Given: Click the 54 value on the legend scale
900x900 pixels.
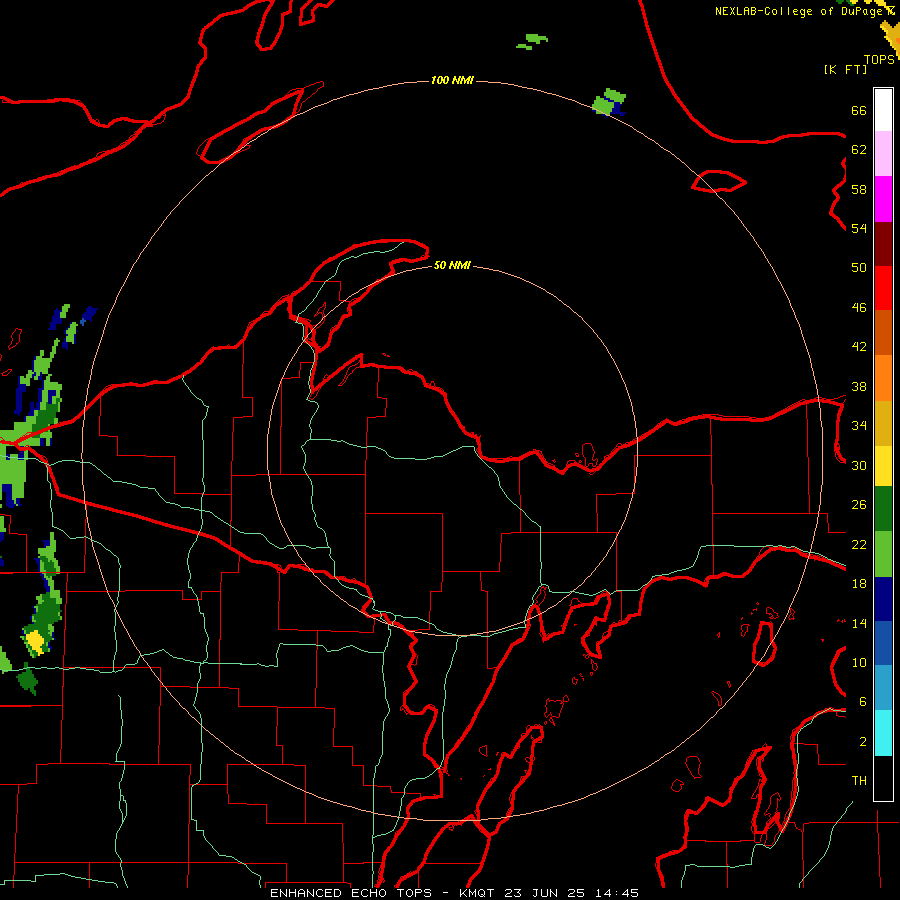Looking at the screenshot, I should (859, 228).
